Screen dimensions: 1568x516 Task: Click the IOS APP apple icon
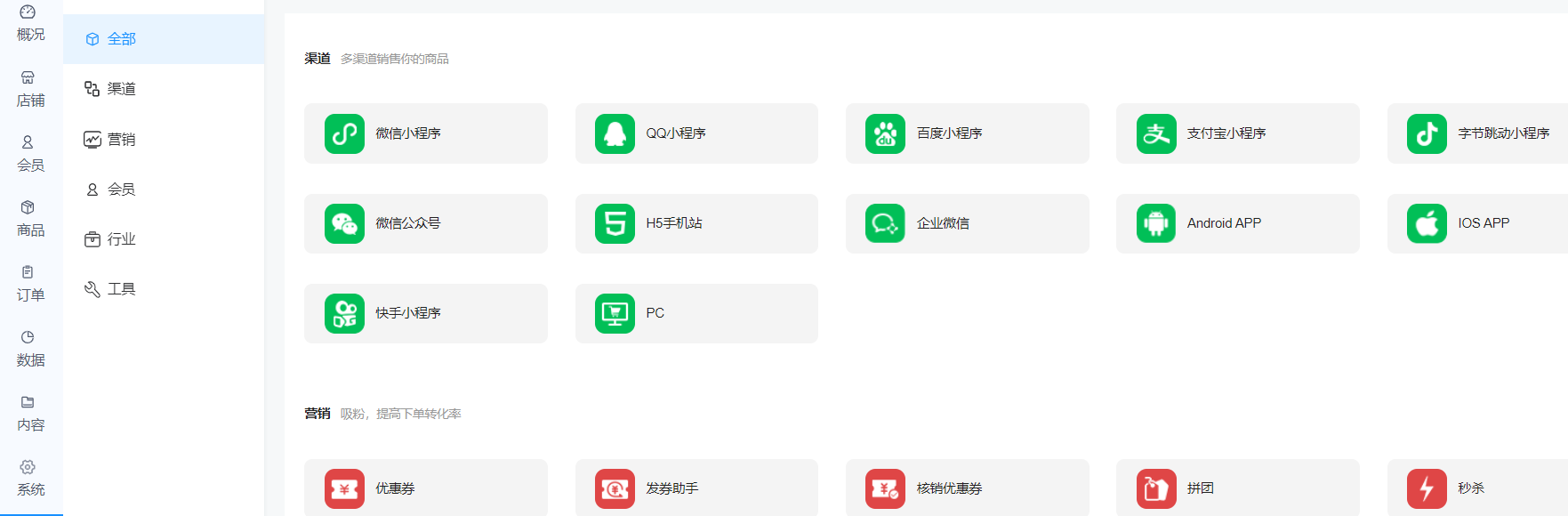point(1427,223)
